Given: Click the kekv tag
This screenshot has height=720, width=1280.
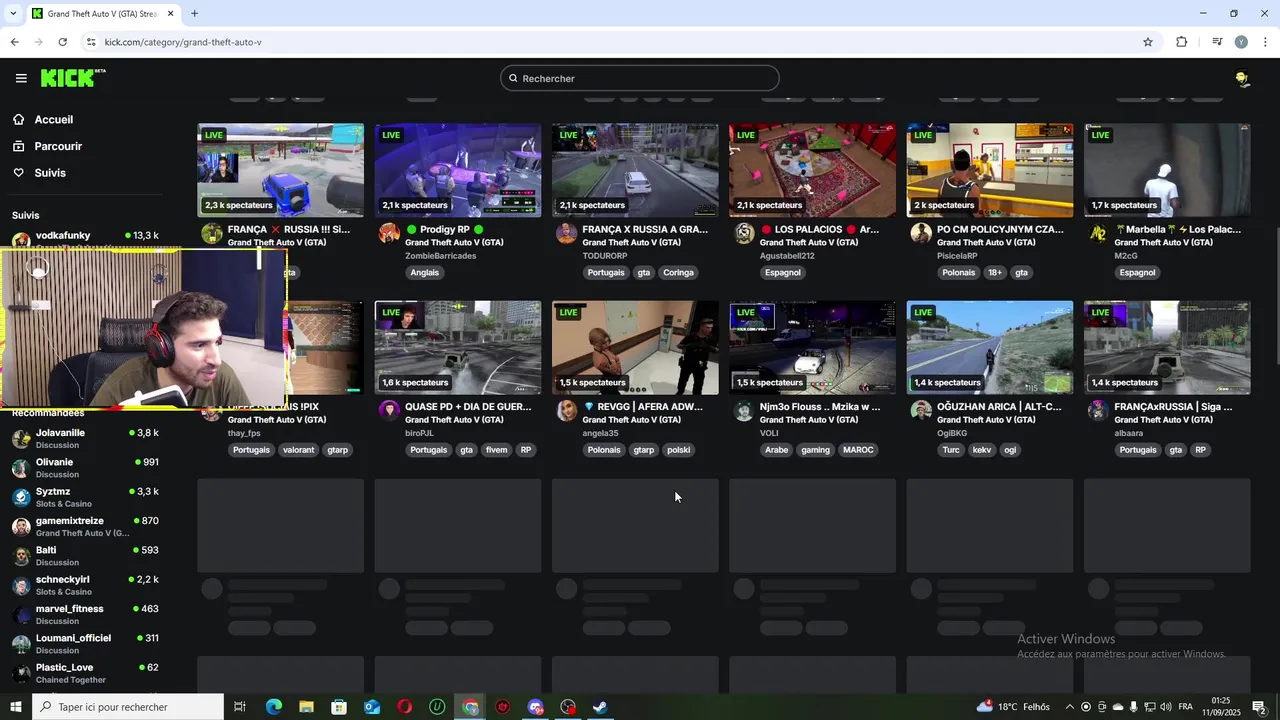Looking at the screenshot, I should click(982, 450).
